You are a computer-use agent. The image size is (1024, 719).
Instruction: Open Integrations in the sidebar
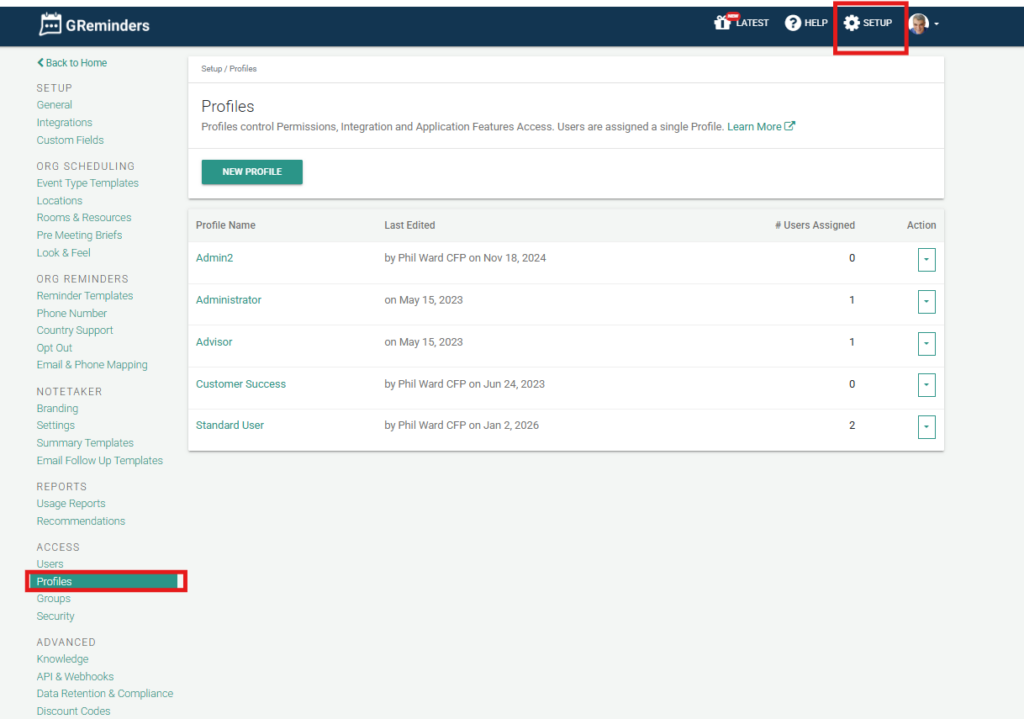click(64, 123)
